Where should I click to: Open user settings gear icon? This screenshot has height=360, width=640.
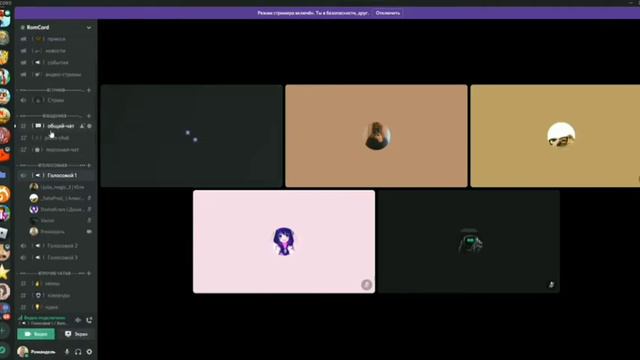coord(89,351)
